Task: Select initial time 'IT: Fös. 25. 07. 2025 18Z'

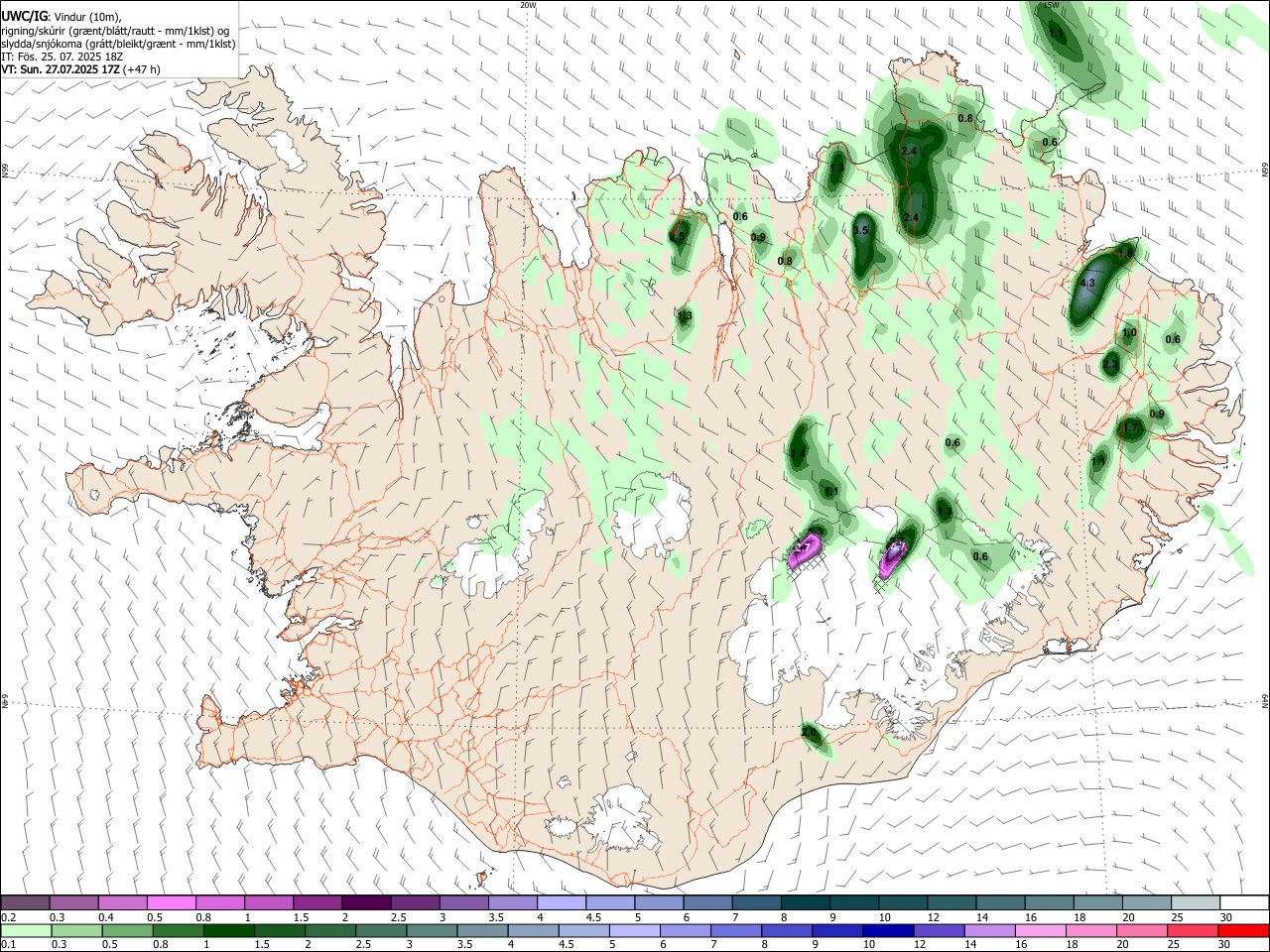Action: 63,57
